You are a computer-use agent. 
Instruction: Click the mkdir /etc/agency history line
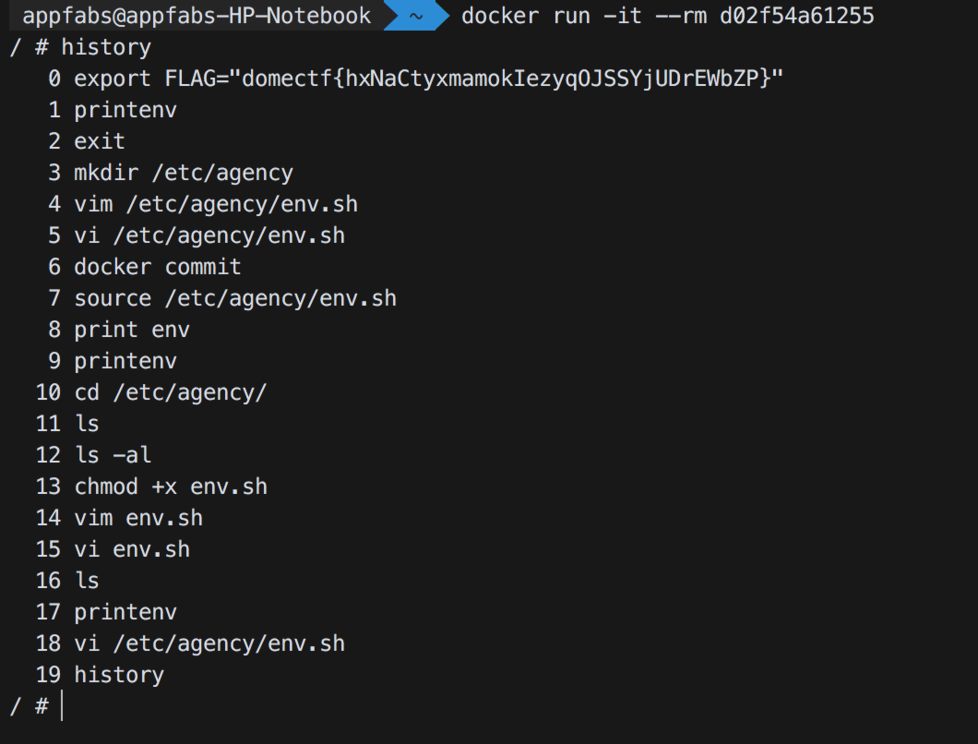tap(183, 173)
